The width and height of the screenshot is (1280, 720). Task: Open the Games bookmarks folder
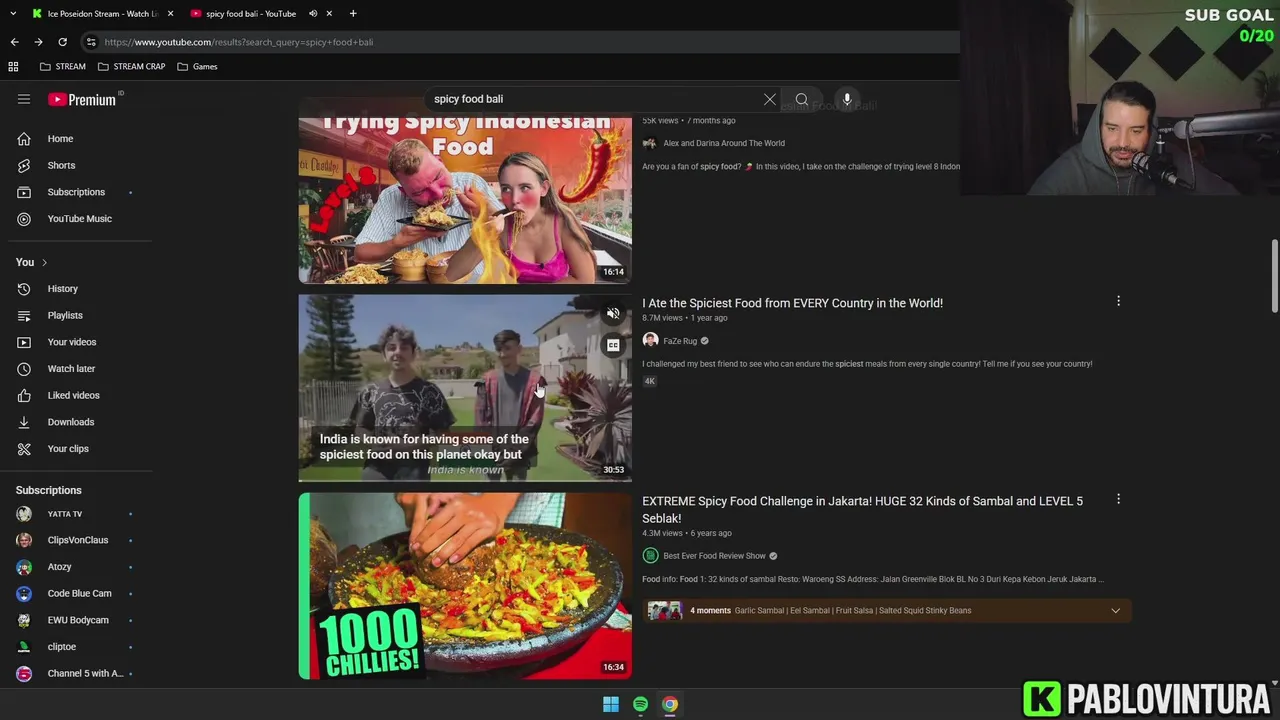click(197, 66)
